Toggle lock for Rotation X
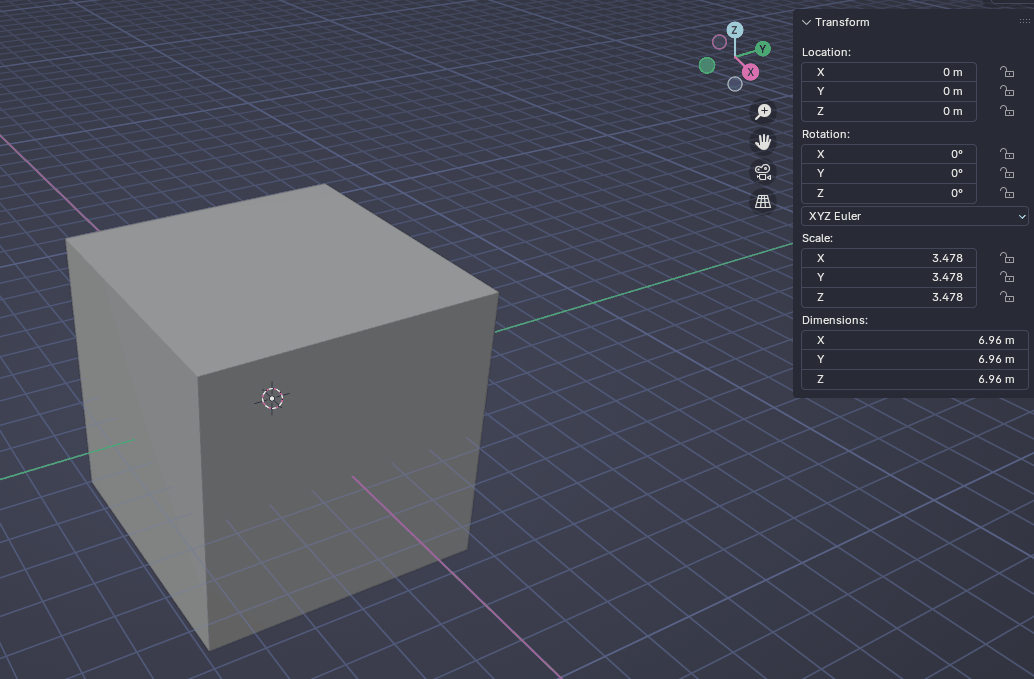Image resolution: width=1034 pixels, height=679 pixels. [1006, 154]
